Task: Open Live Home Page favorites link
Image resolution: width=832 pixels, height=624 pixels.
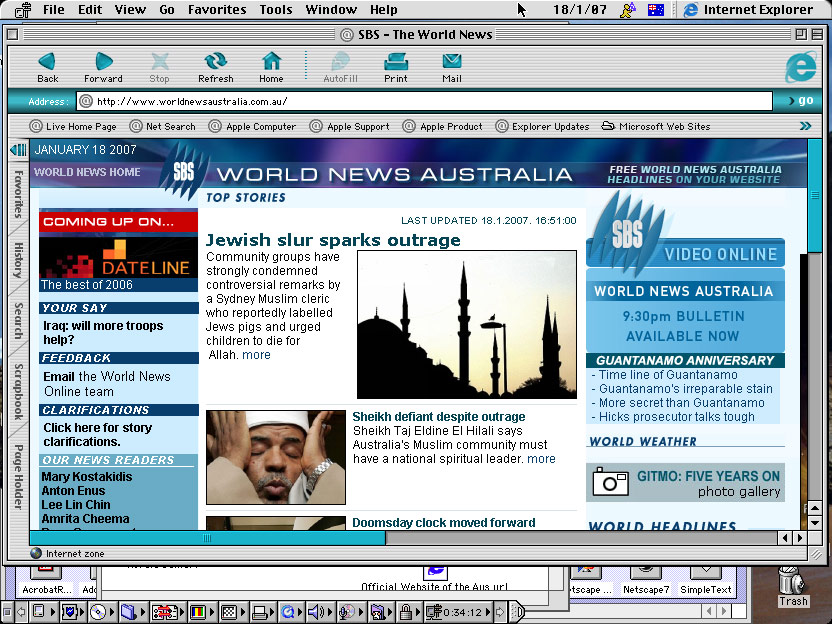Action: click(73, 126)
